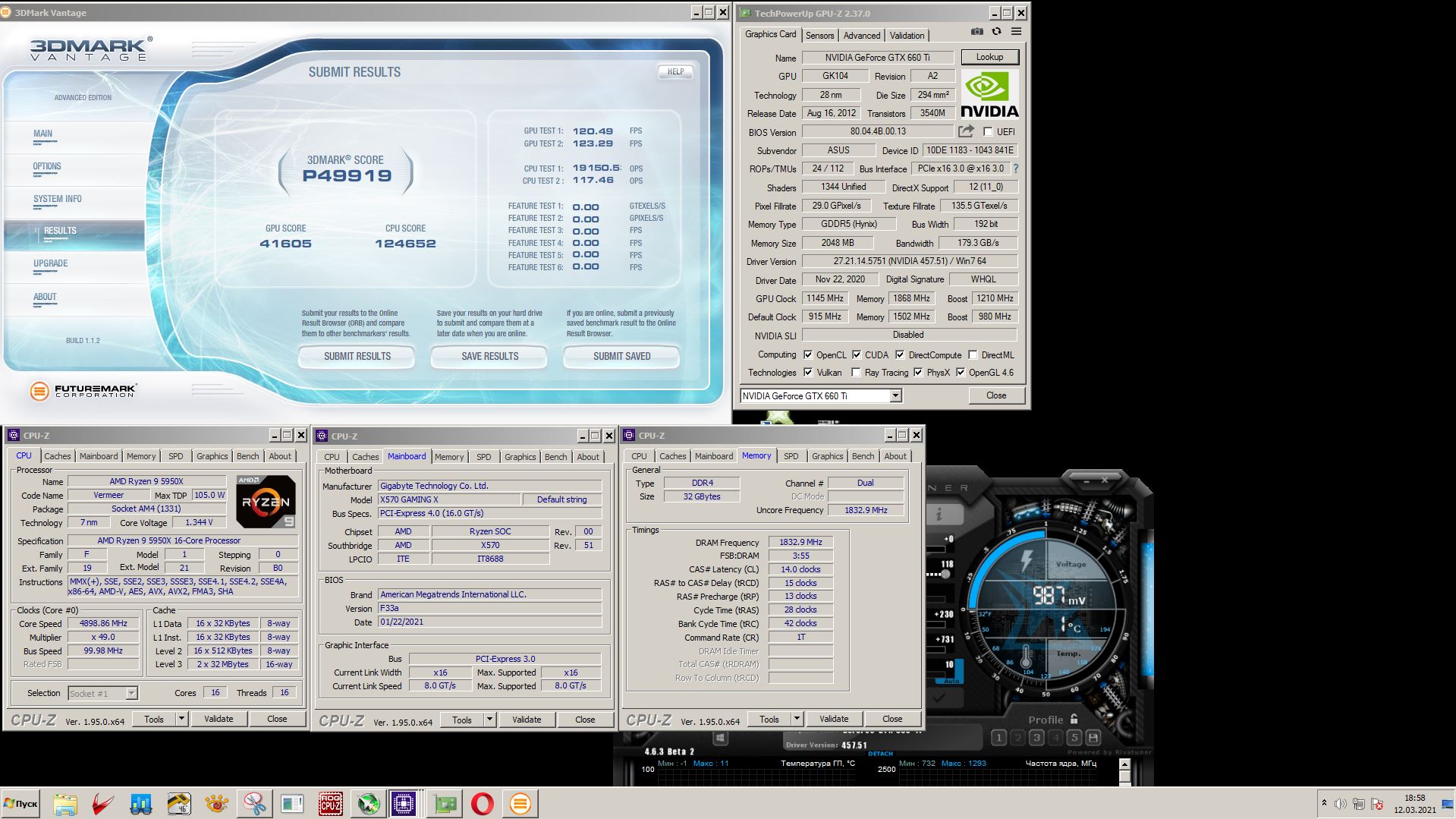Click the Afterburner save profile floppy icon
This screenshot has height=819, width=1456.
[x=1093, y=737]
